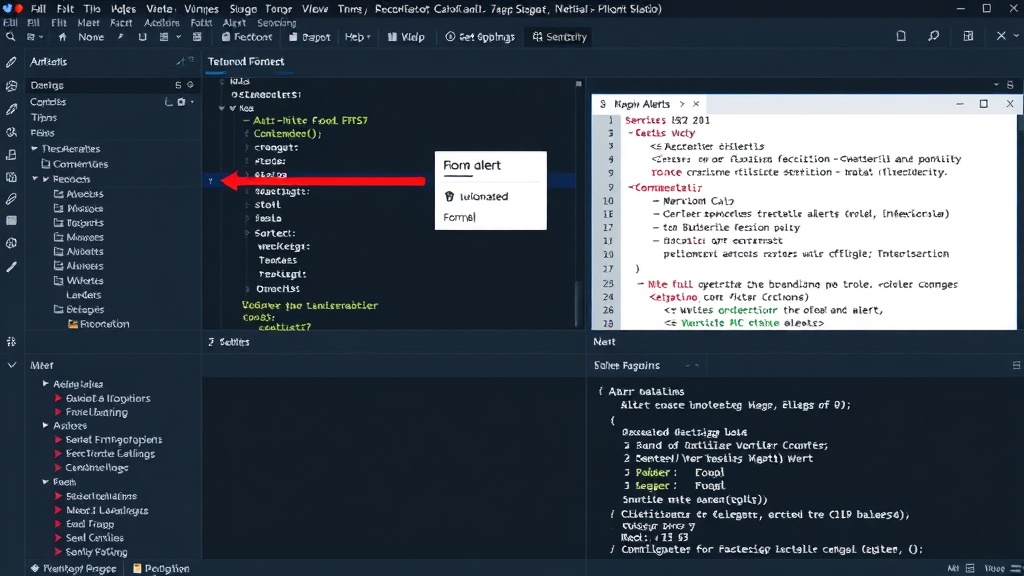Select the filled rectangle icon in the left sidebar

point(11,221)
